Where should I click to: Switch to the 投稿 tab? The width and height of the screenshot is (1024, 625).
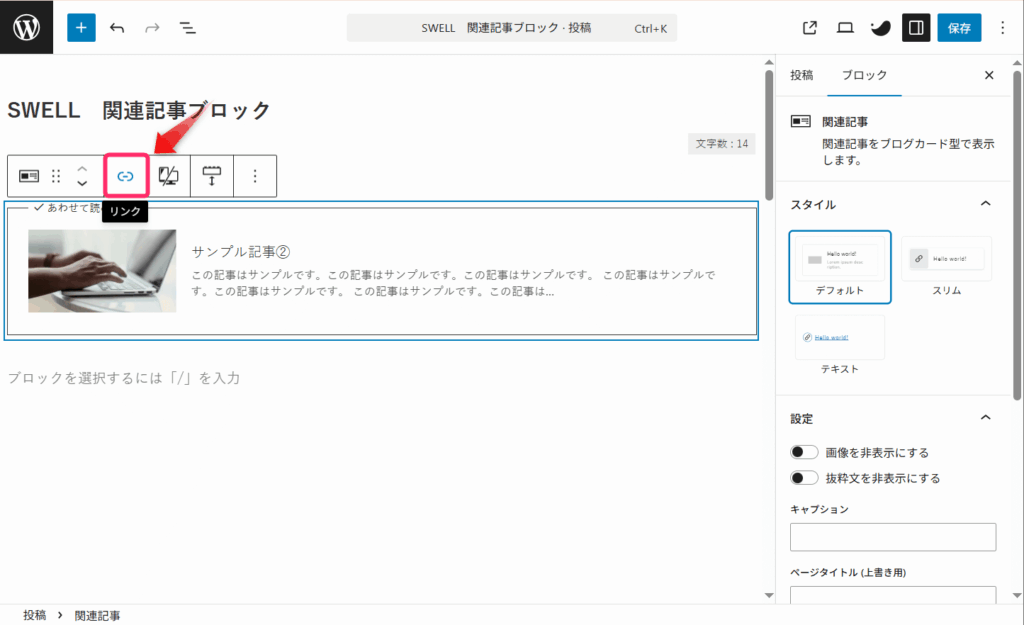[801, 75]
